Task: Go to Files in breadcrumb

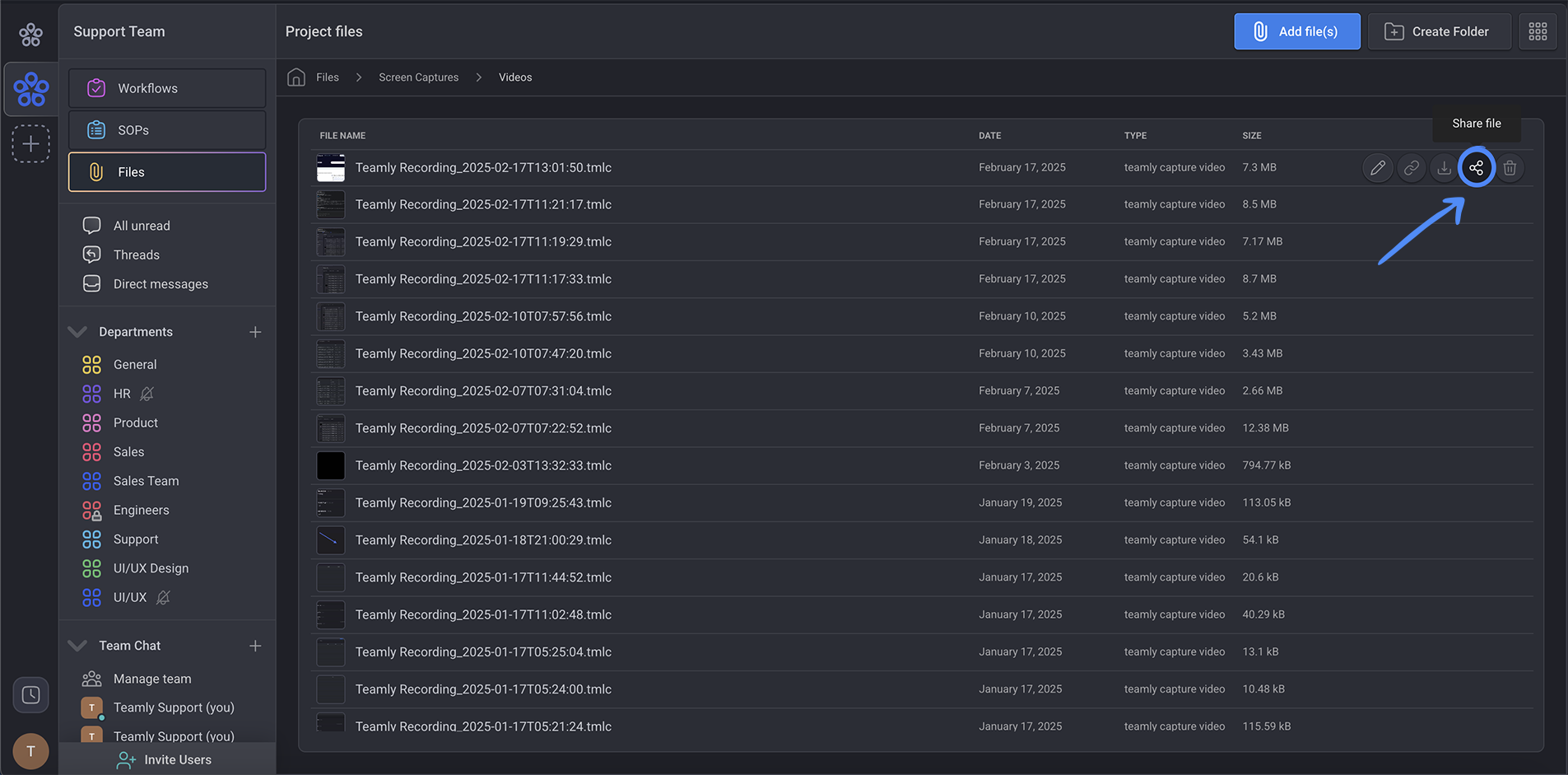Action: 328,77
